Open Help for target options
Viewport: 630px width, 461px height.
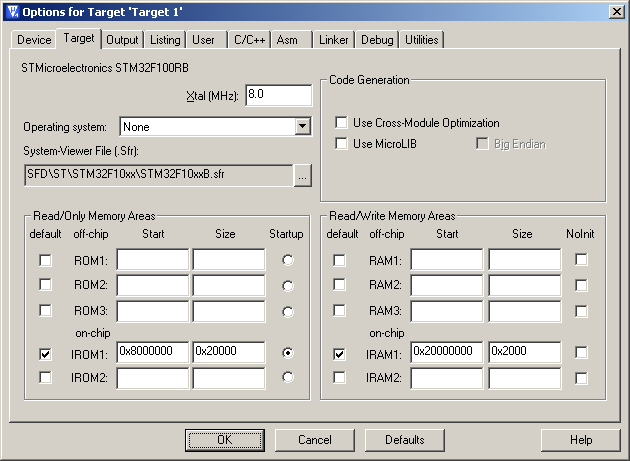click(581, 440)
